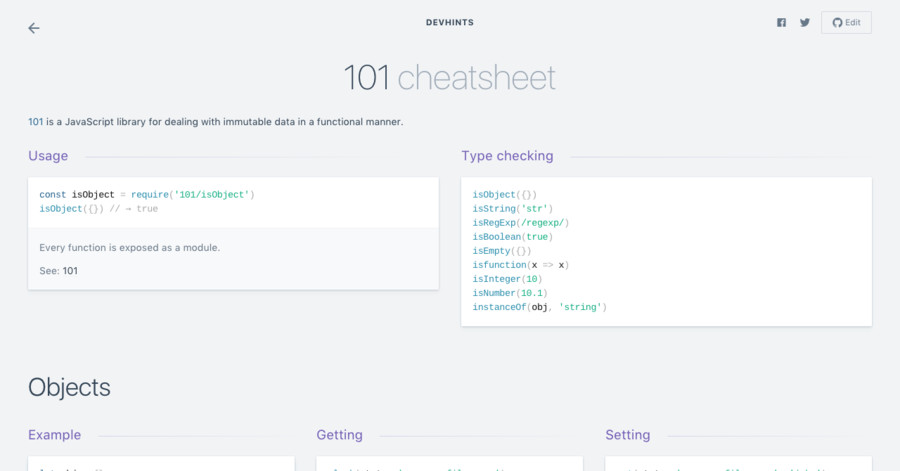Jump to the Usage section heading

48,156
